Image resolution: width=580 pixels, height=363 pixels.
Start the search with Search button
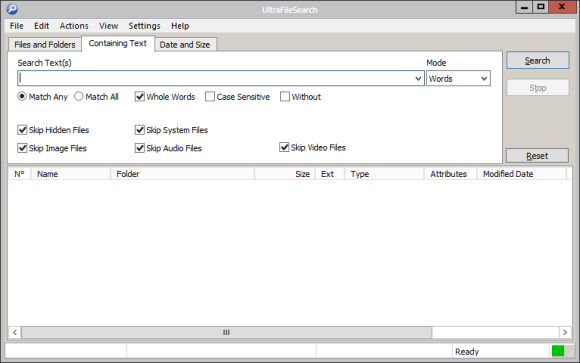pyautogui.click(x=537, y=60)
